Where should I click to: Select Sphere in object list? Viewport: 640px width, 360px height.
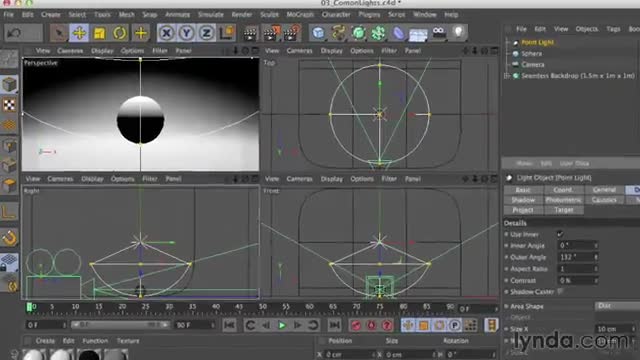coord(531,53)
